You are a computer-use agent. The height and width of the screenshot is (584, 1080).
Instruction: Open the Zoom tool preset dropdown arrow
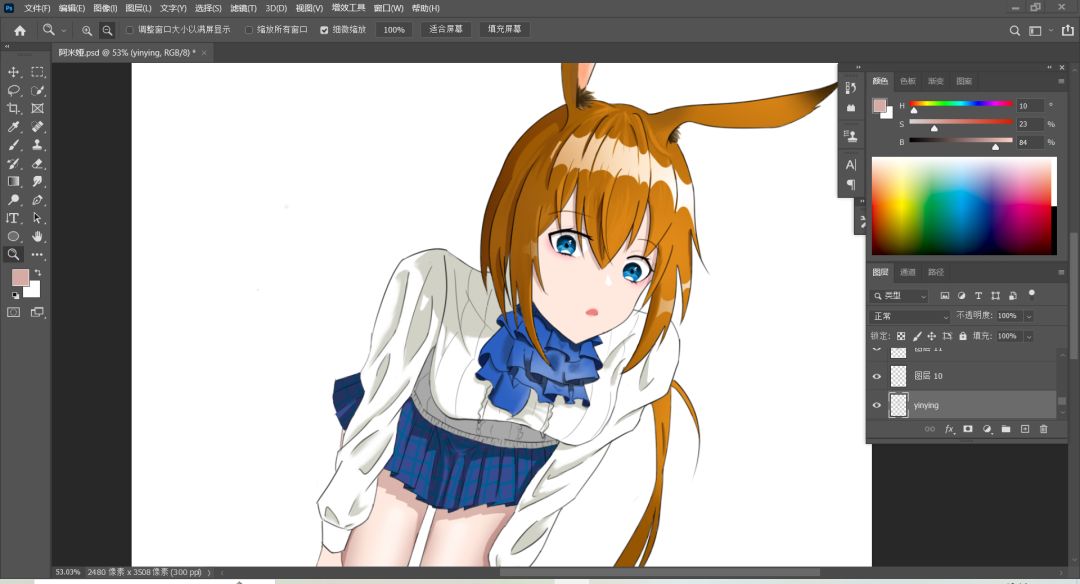pos(64,30)
